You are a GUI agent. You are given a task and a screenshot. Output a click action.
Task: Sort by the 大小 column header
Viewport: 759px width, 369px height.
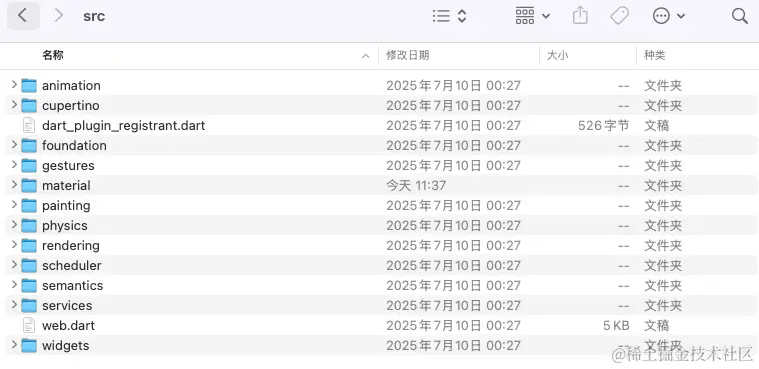[x=557, y=55]
